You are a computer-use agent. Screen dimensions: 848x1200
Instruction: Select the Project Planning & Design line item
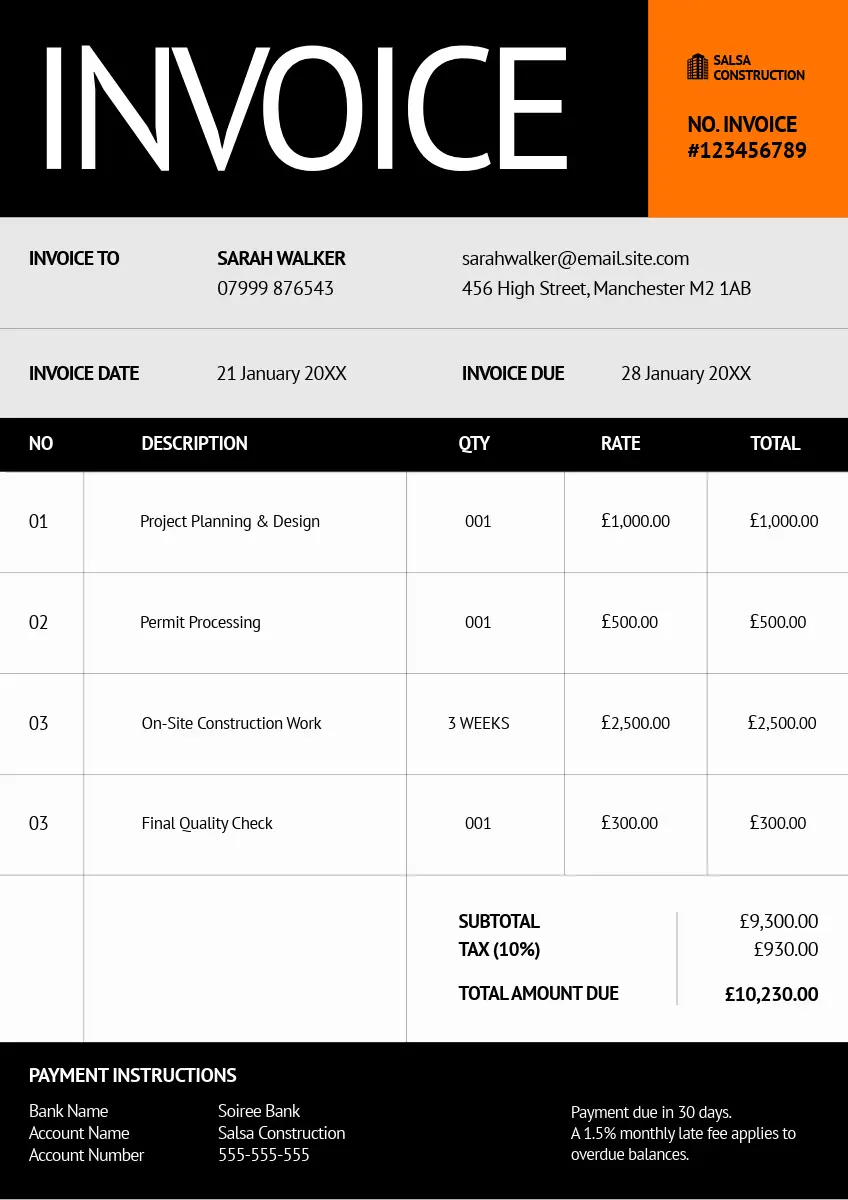coord(230,522)
